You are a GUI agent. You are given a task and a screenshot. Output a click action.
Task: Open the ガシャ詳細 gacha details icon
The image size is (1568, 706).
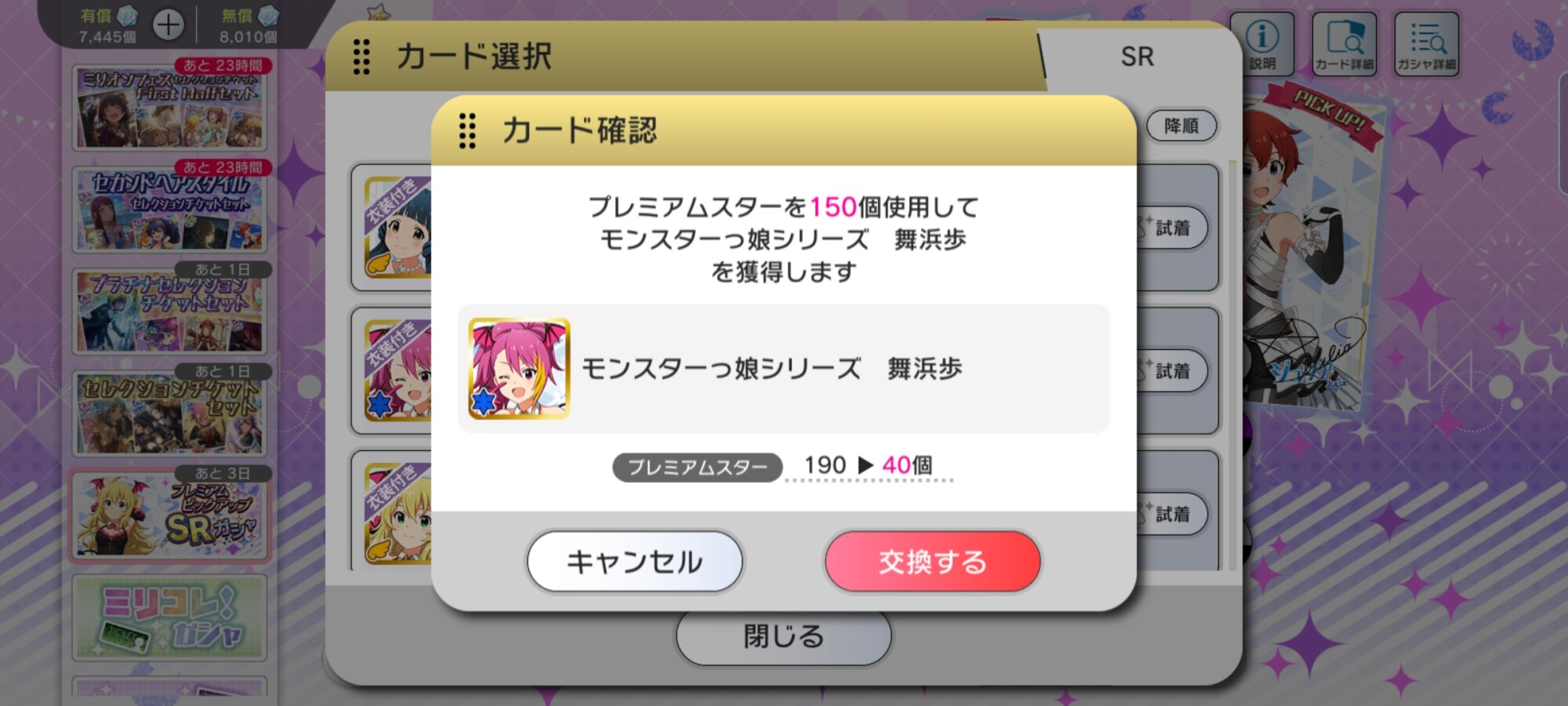point(1426,44)
